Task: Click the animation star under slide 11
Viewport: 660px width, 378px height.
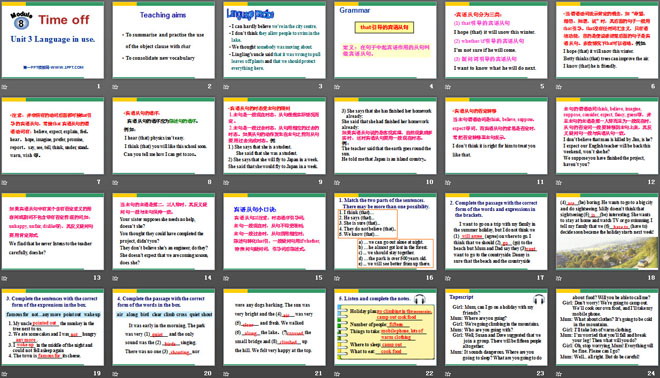Action: pyautogui.click(x=448, y=183)
